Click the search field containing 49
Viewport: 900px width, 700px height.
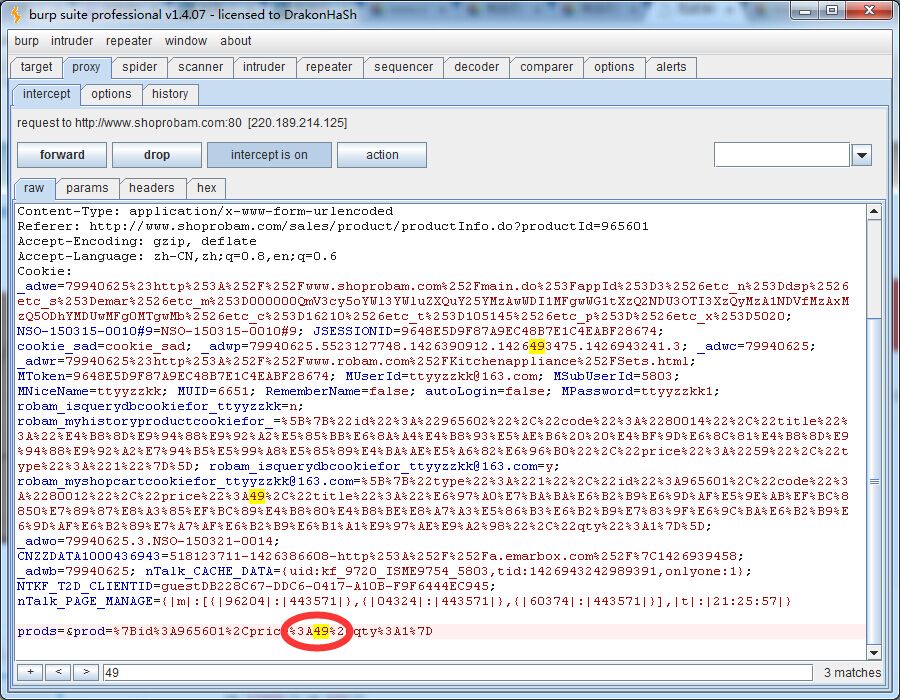pyautogui.click(x=457, y=672)
